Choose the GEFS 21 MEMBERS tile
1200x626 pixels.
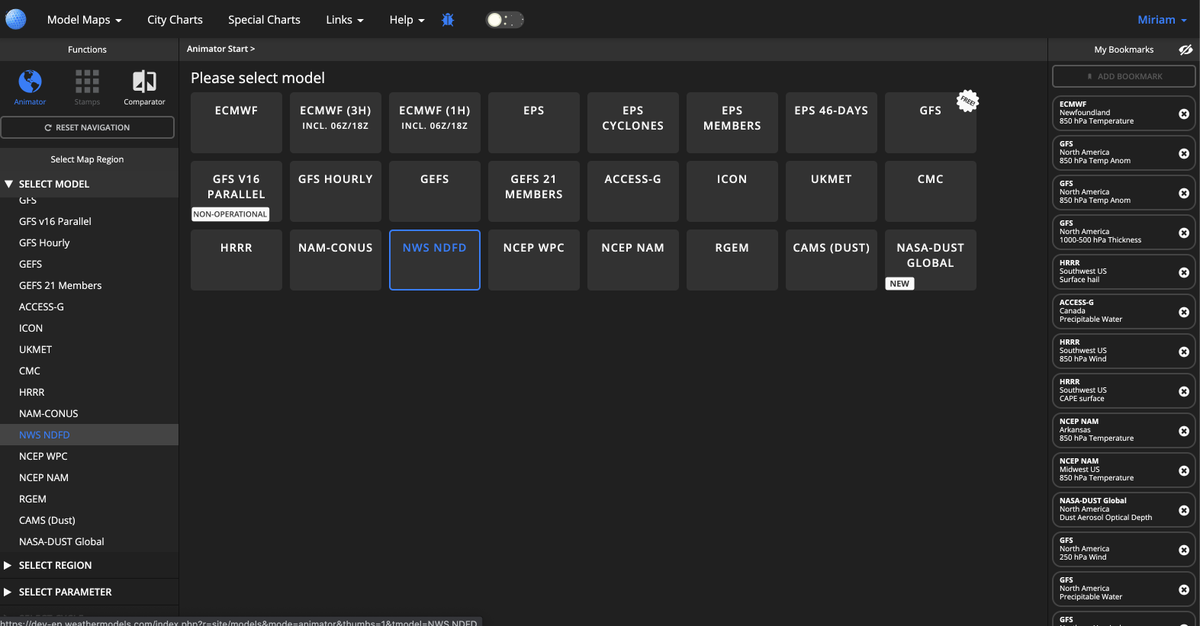tap(534, 192)
